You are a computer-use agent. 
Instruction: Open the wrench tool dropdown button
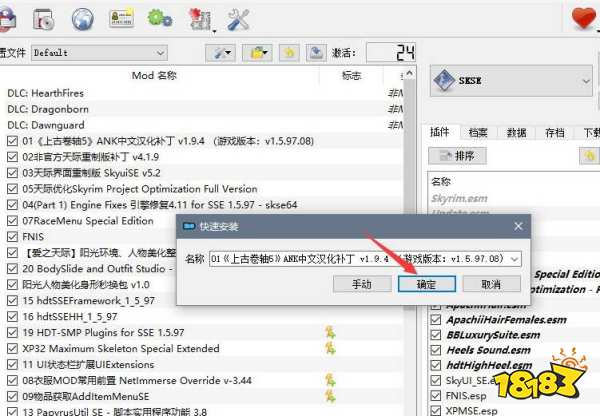click(x=220, y=53)
